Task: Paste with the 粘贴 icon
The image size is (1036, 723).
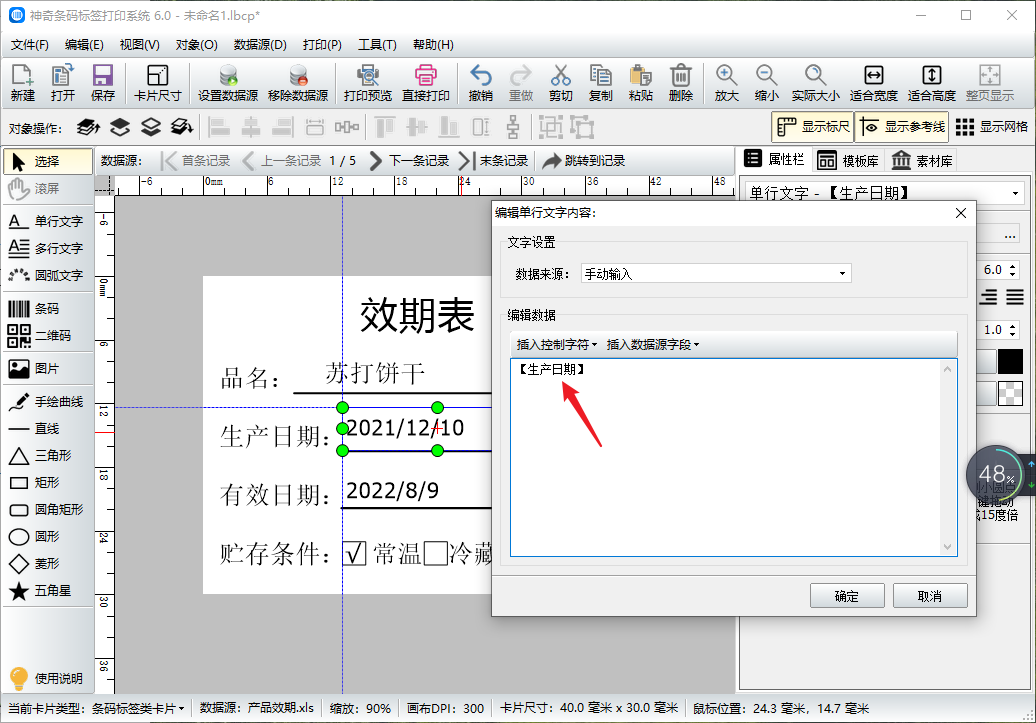Action: coord(640,83)
